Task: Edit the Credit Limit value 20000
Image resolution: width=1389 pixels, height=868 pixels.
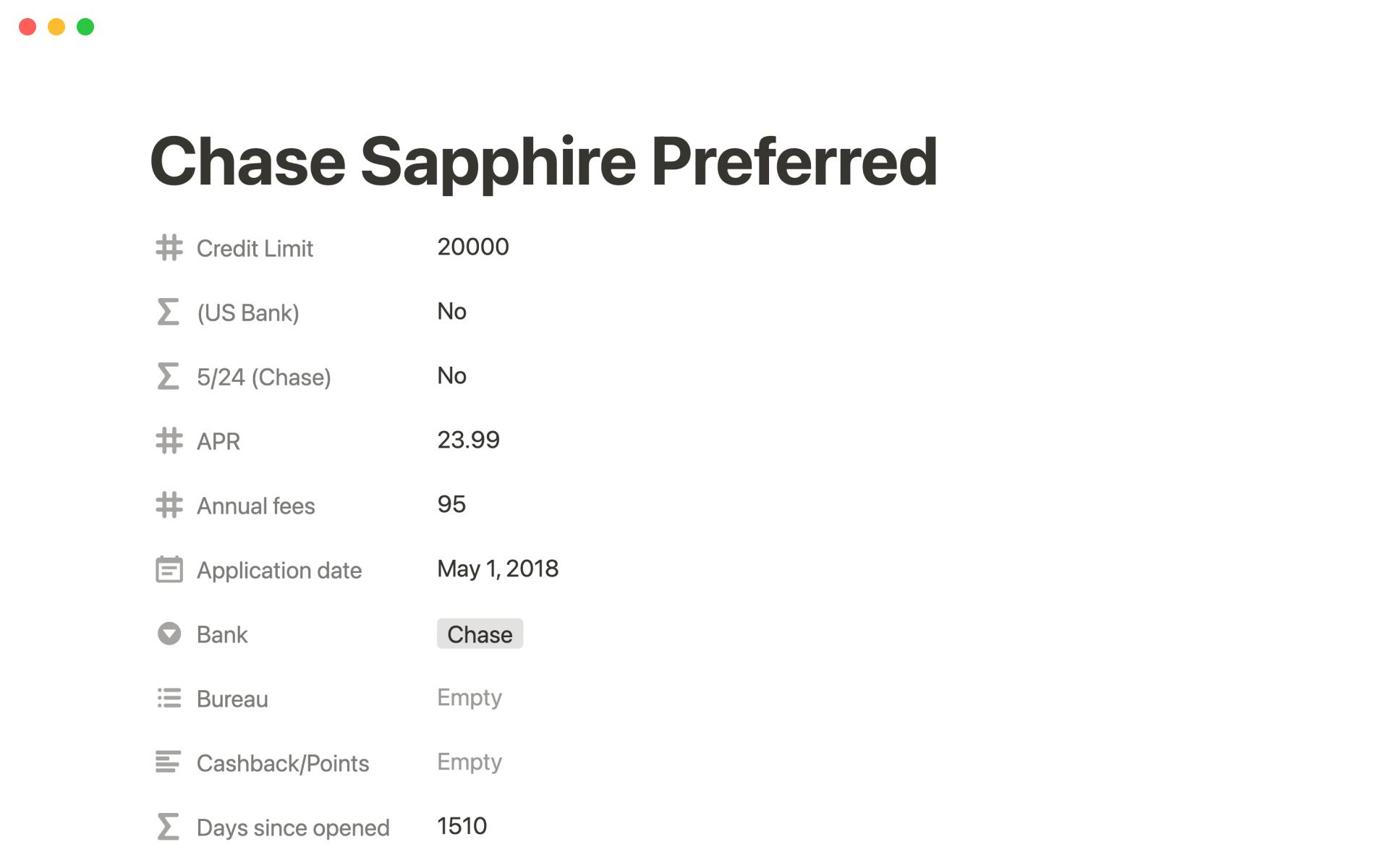Action: [473, 247]
